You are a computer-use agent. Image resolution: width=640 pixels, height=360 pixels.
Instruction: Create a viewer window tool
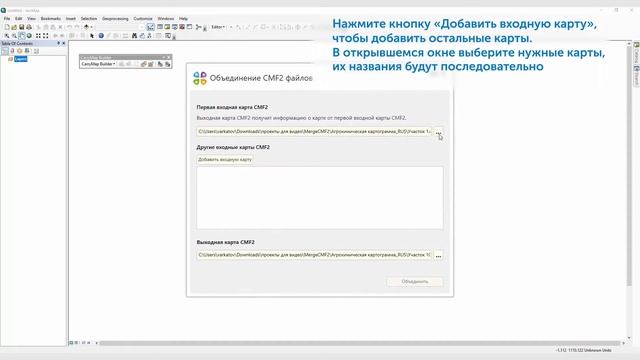168,36
